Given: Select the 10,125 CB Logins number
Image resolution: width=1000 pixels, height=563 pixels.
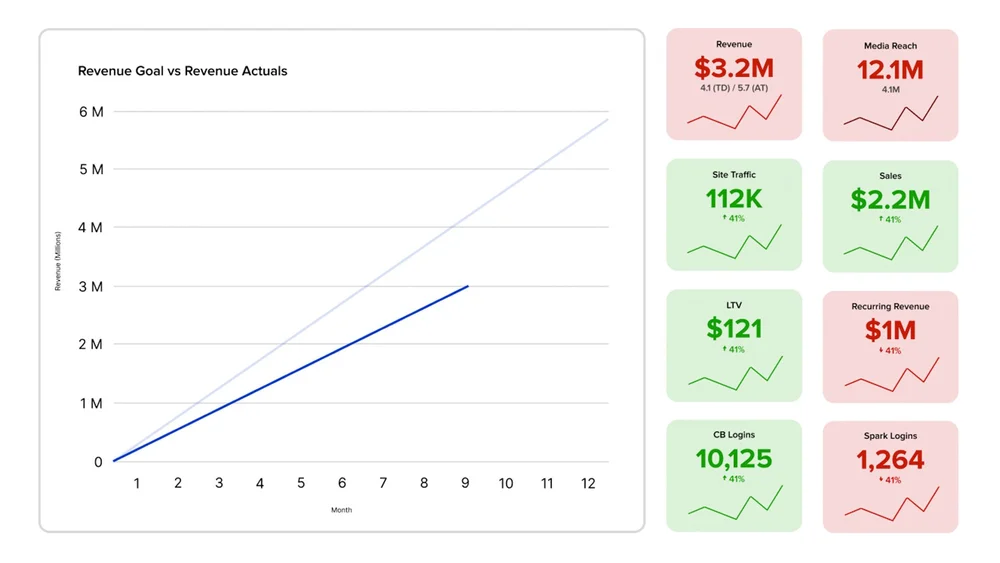Looking at the screenshot, I should [734, 459].
